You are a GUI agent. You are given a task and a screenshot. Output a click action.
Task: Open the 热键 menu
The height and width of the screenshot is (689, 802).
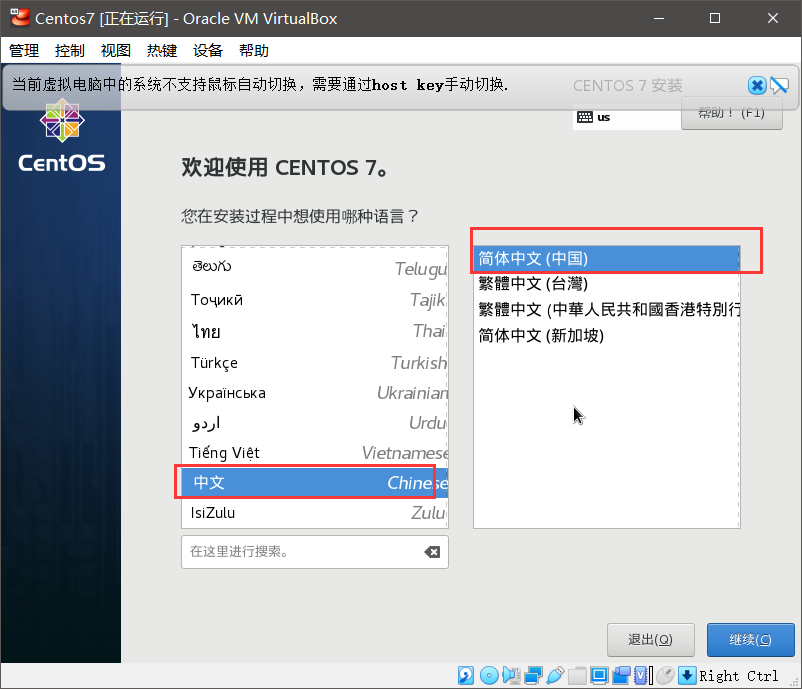click(162, 51)
